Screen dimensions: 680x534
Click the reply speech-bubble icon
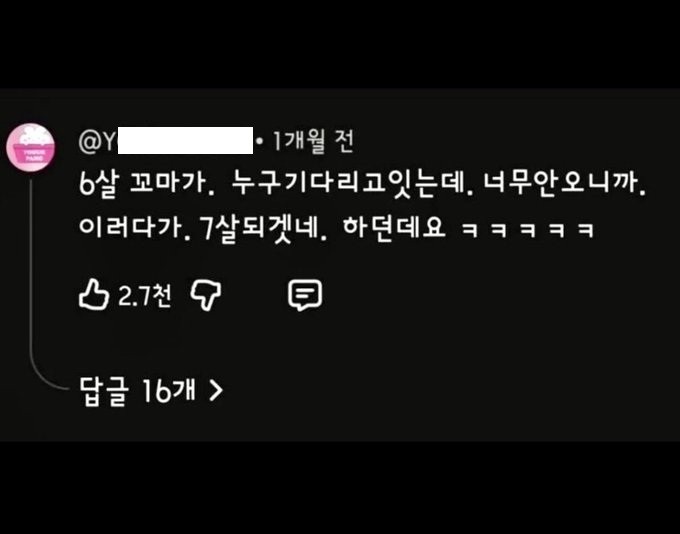pyautogui.click(x=305, y=295)
